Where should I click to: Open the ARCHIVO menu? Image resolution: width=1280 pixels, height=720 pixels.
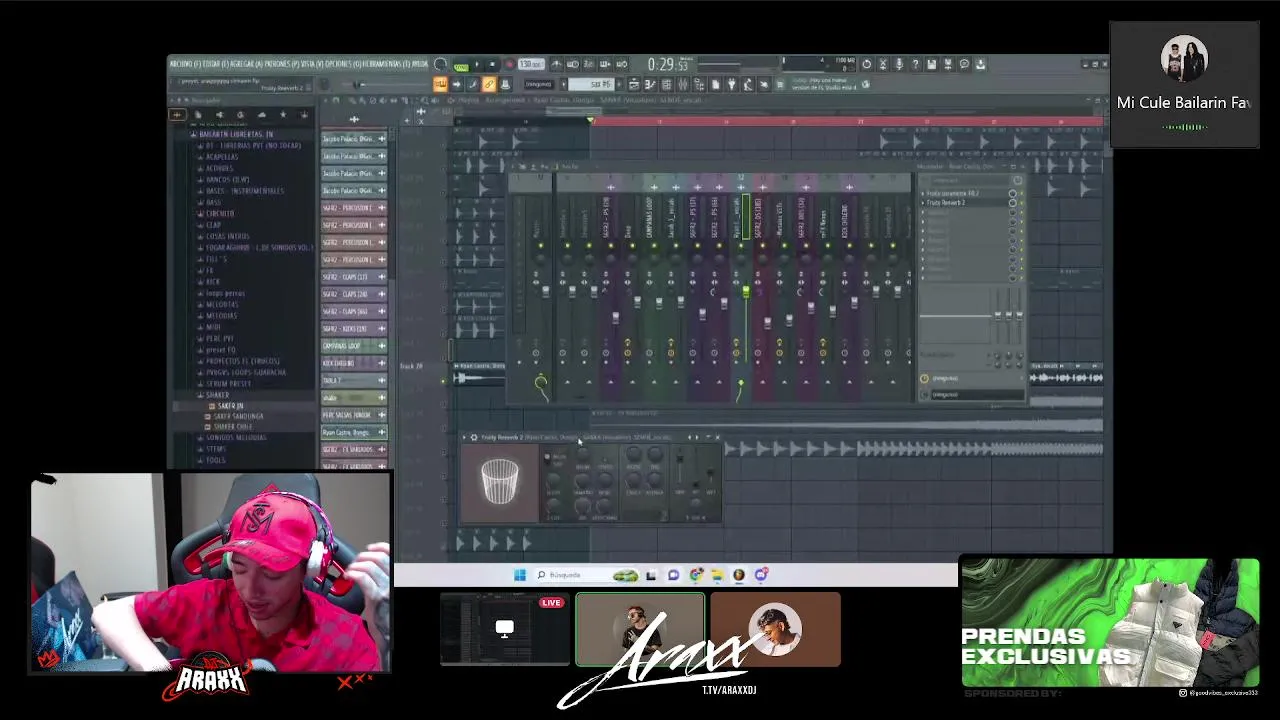(x=185, y=64)
